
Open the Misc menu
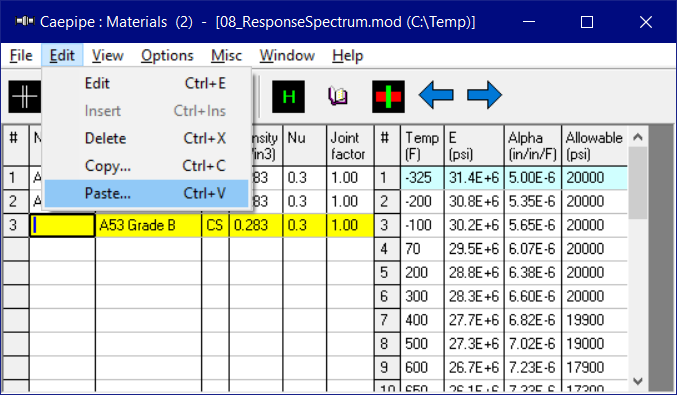point(226,55)
